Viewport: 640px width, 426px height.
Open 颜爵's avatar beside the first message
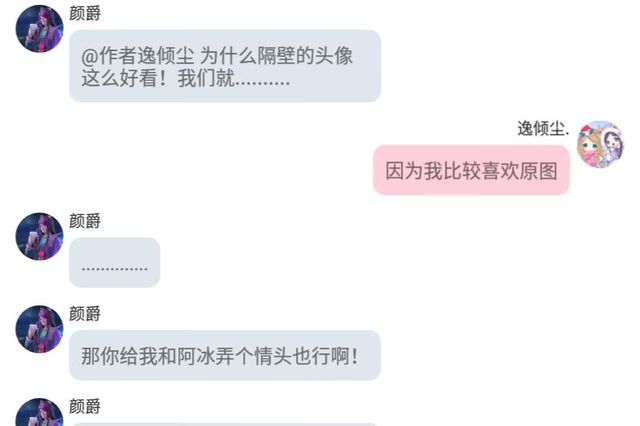[x=40, y=29]
